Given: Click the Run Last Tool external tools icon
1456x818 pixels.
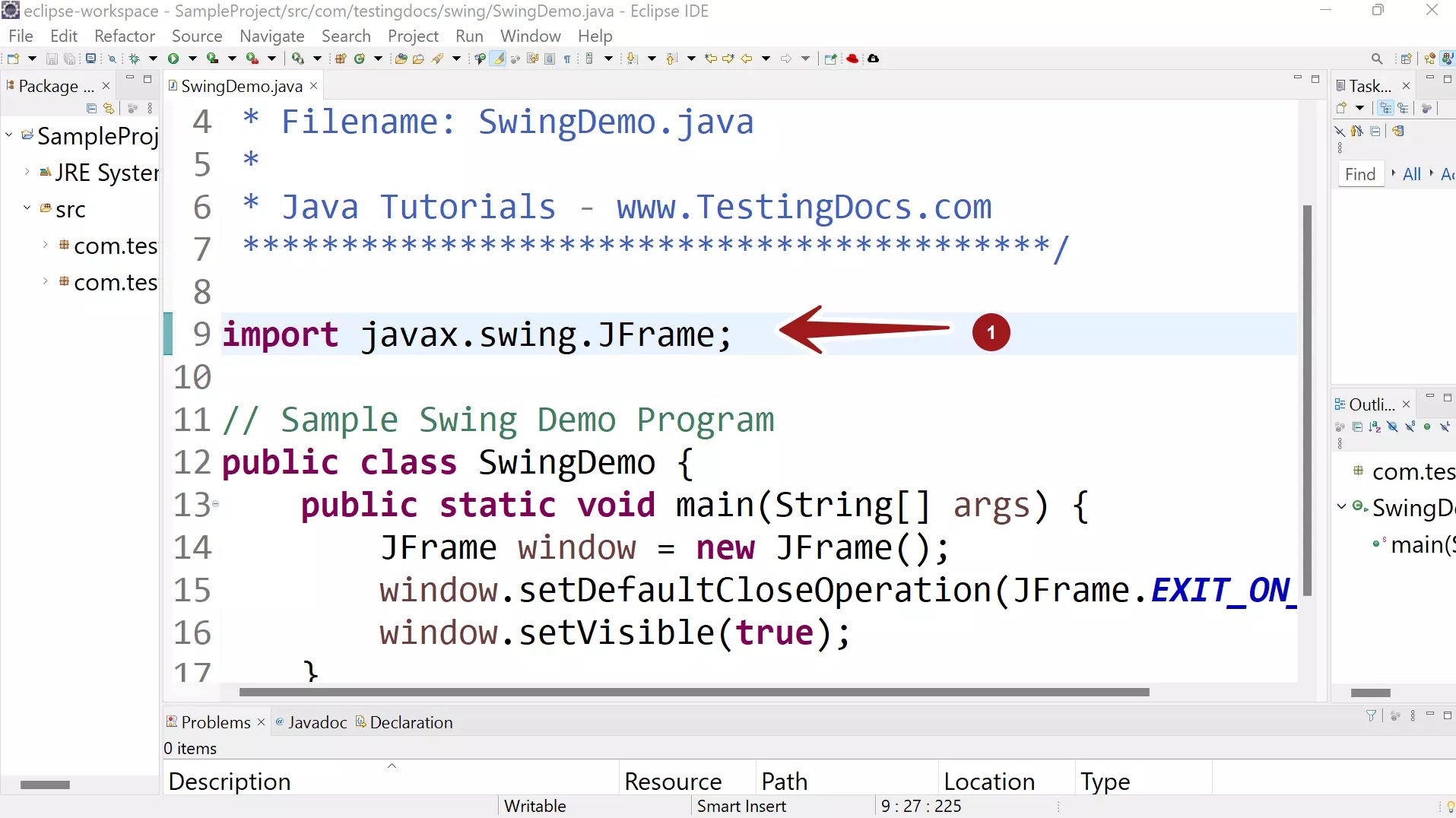Looking at the screenshot, I should click(x=252, y=59).
